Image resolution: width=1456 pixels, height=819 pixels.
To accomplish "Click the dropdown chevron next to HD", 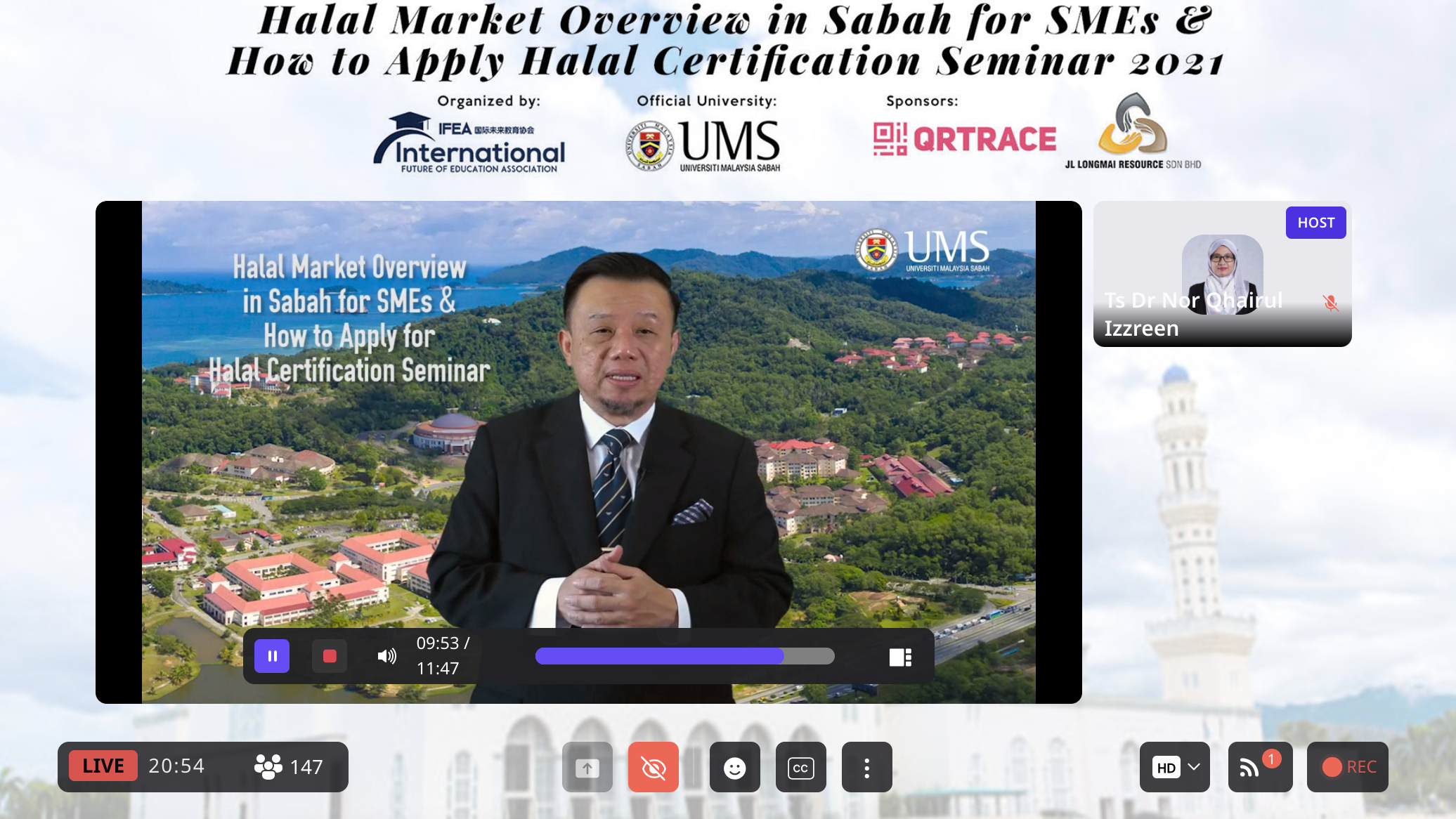I will 1194,767.
